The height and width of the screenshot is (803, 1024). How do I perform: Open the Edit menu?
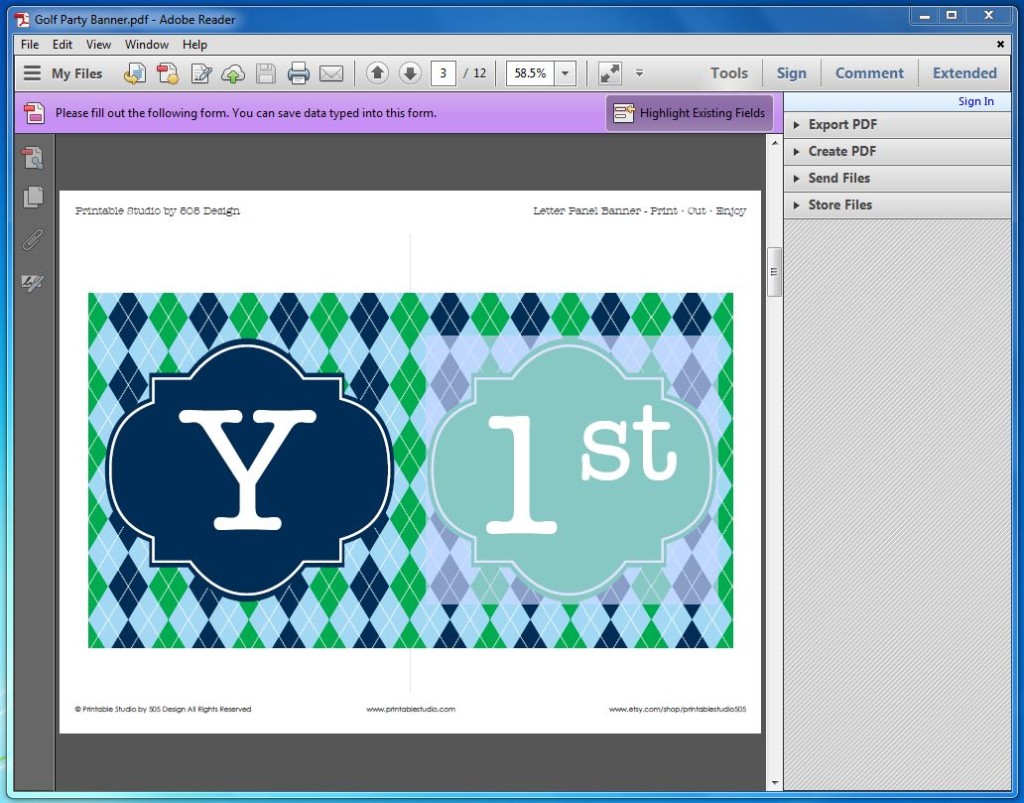pyautogui.click(x=62, y=44)
